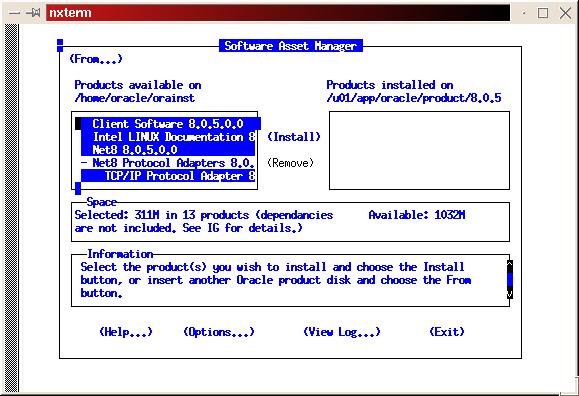Click the nxterm pin icon
Screen dimensions: 579x396
(x=33, y=13)
